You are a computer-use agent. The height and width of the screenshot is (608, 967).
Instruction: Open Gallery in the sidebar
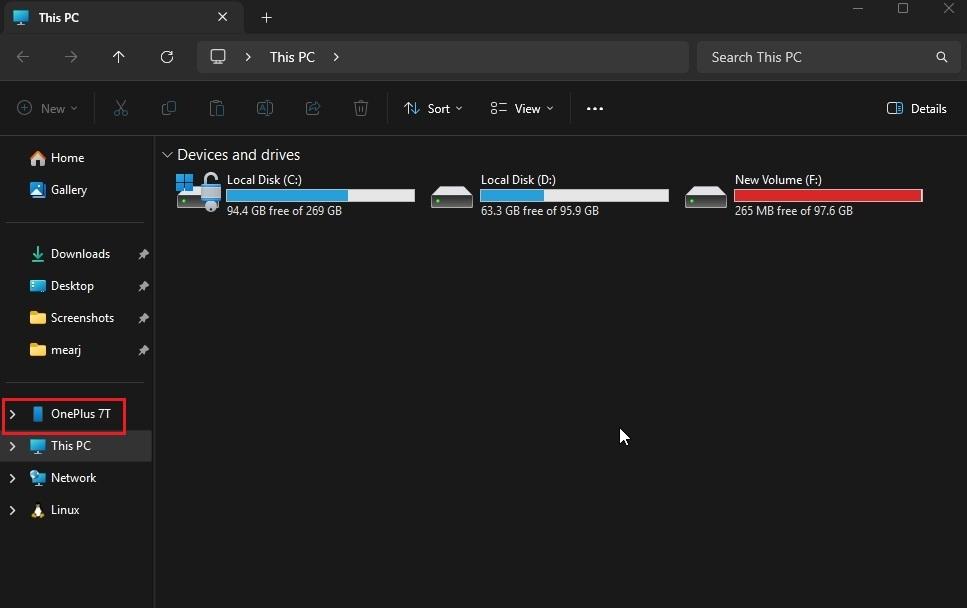(x=58, y=190)
